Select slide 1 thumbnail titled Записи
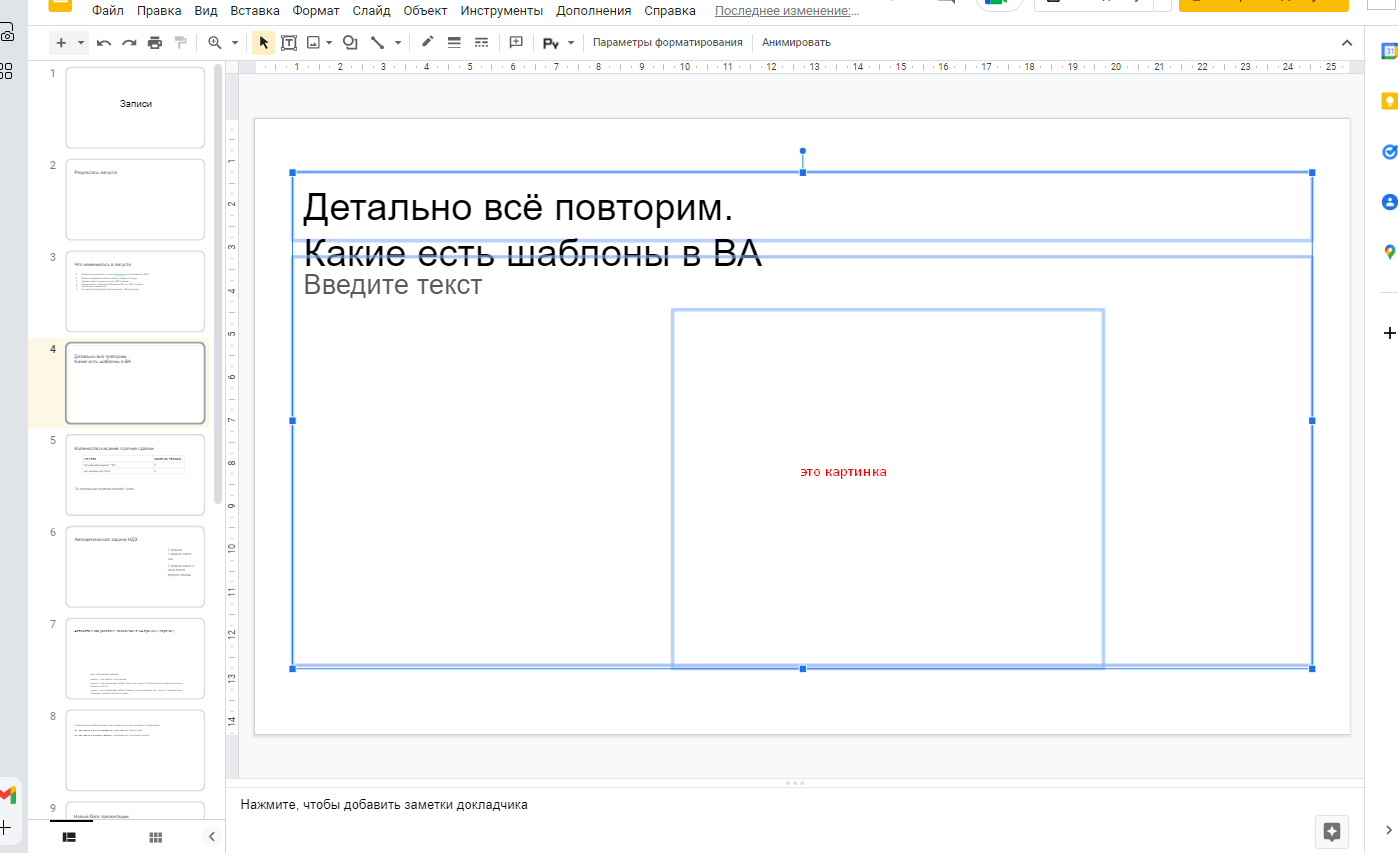The width and height of the screenshot is (1398, 853). (x=135, y=107)
